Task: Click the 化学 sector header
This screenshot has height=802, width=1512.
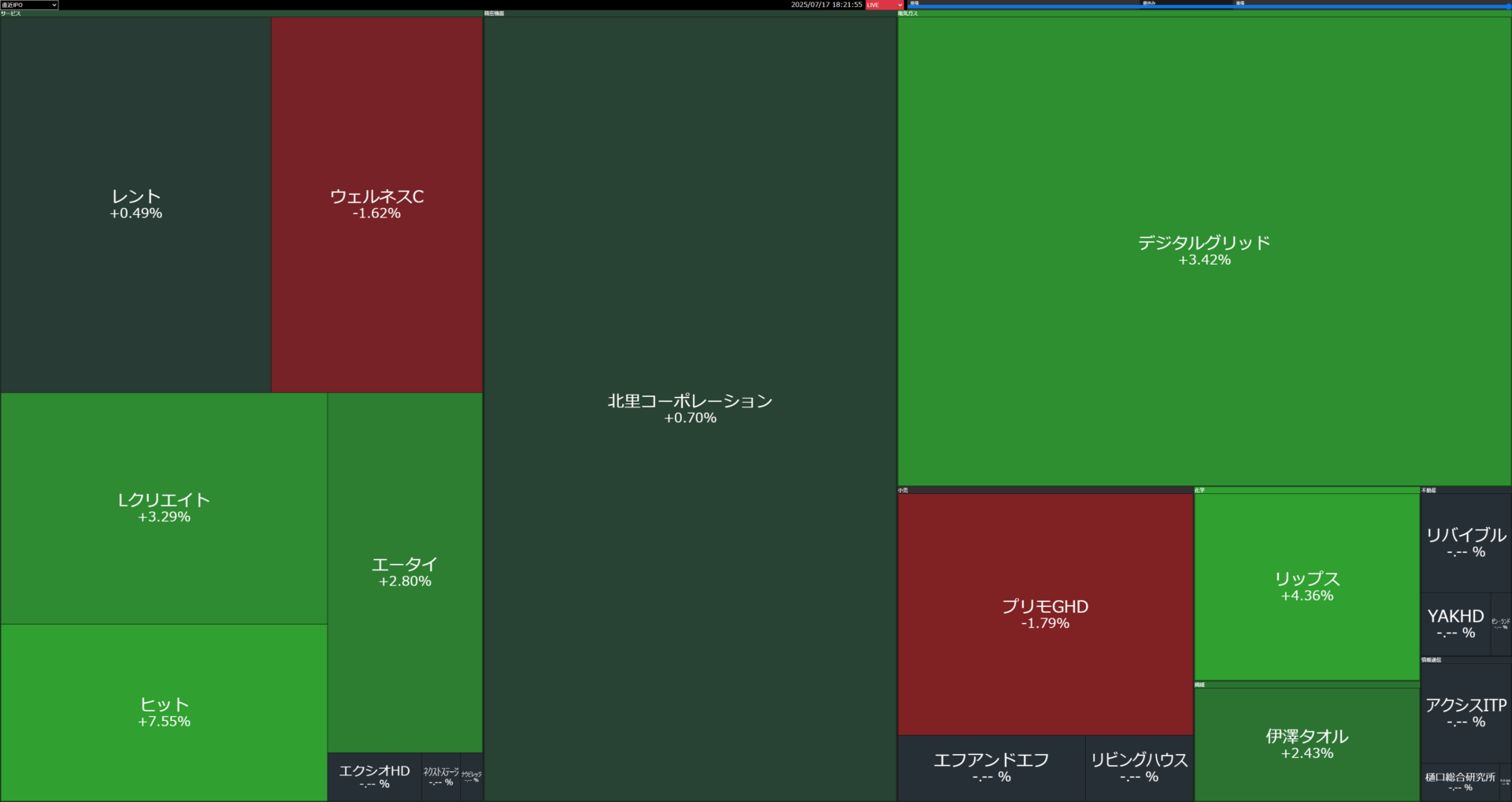Action: click(x=1307, y=490)
